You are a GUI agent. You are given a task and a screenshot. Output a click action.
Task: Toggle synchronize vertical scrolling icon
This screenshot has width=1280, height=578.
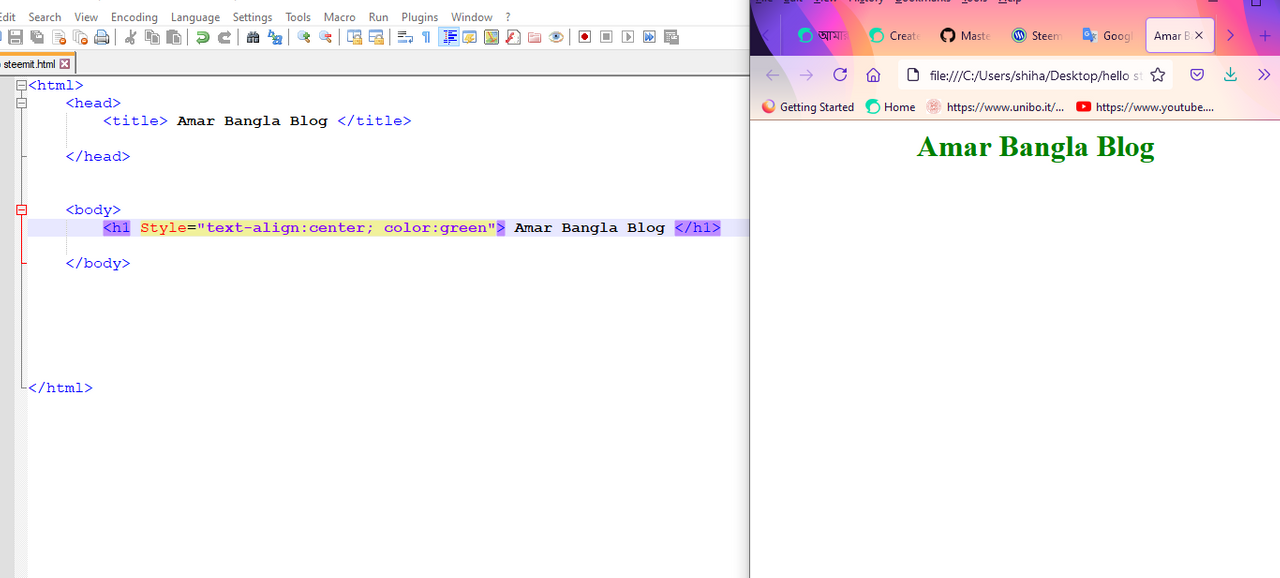click(x=354, y=37)
